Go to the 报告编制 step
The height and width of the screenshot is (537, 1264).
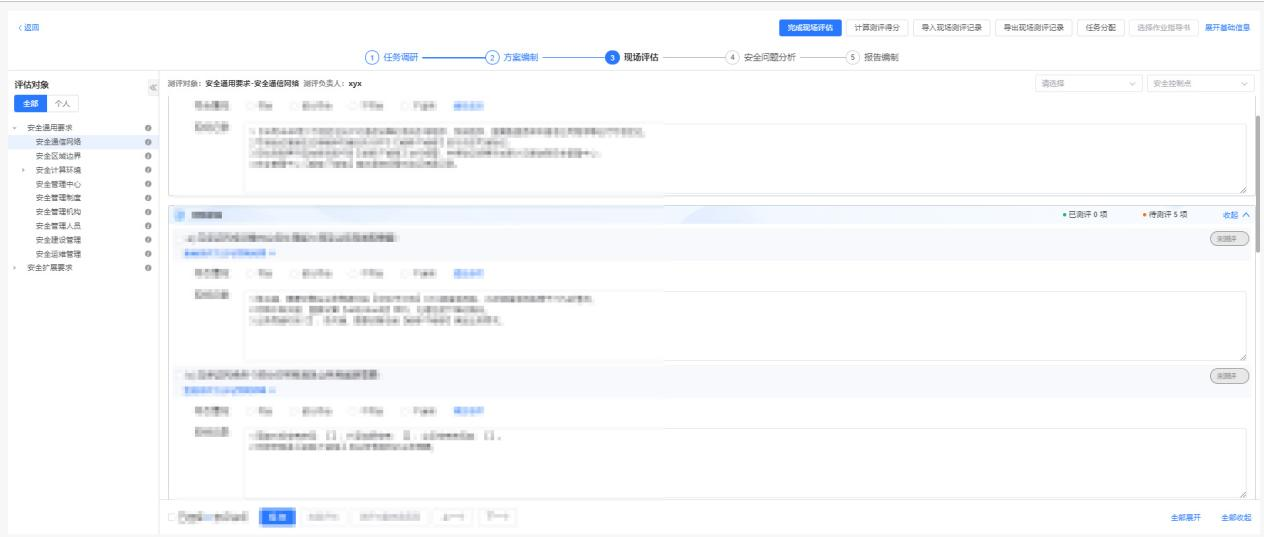[x=879, y=57]
